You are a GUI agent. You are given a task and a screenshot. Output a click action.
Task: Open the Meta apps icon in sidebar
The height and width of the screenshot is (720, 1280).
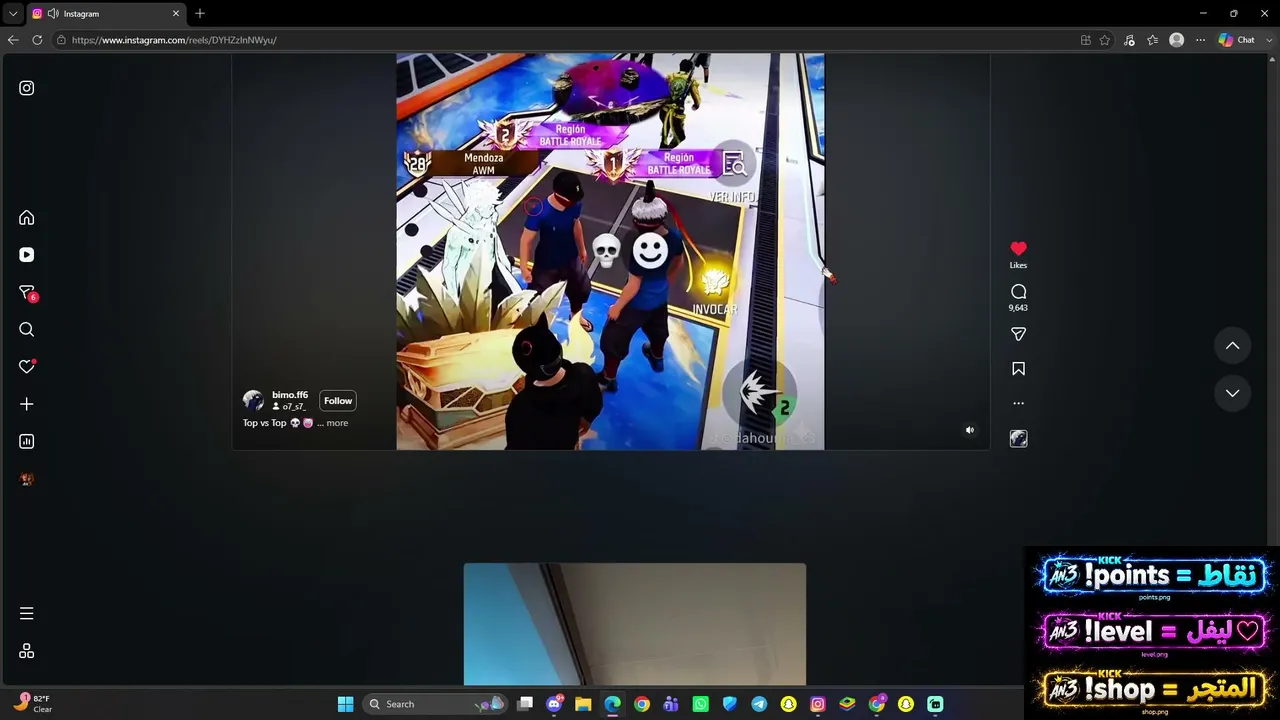[x=27, y=651]
